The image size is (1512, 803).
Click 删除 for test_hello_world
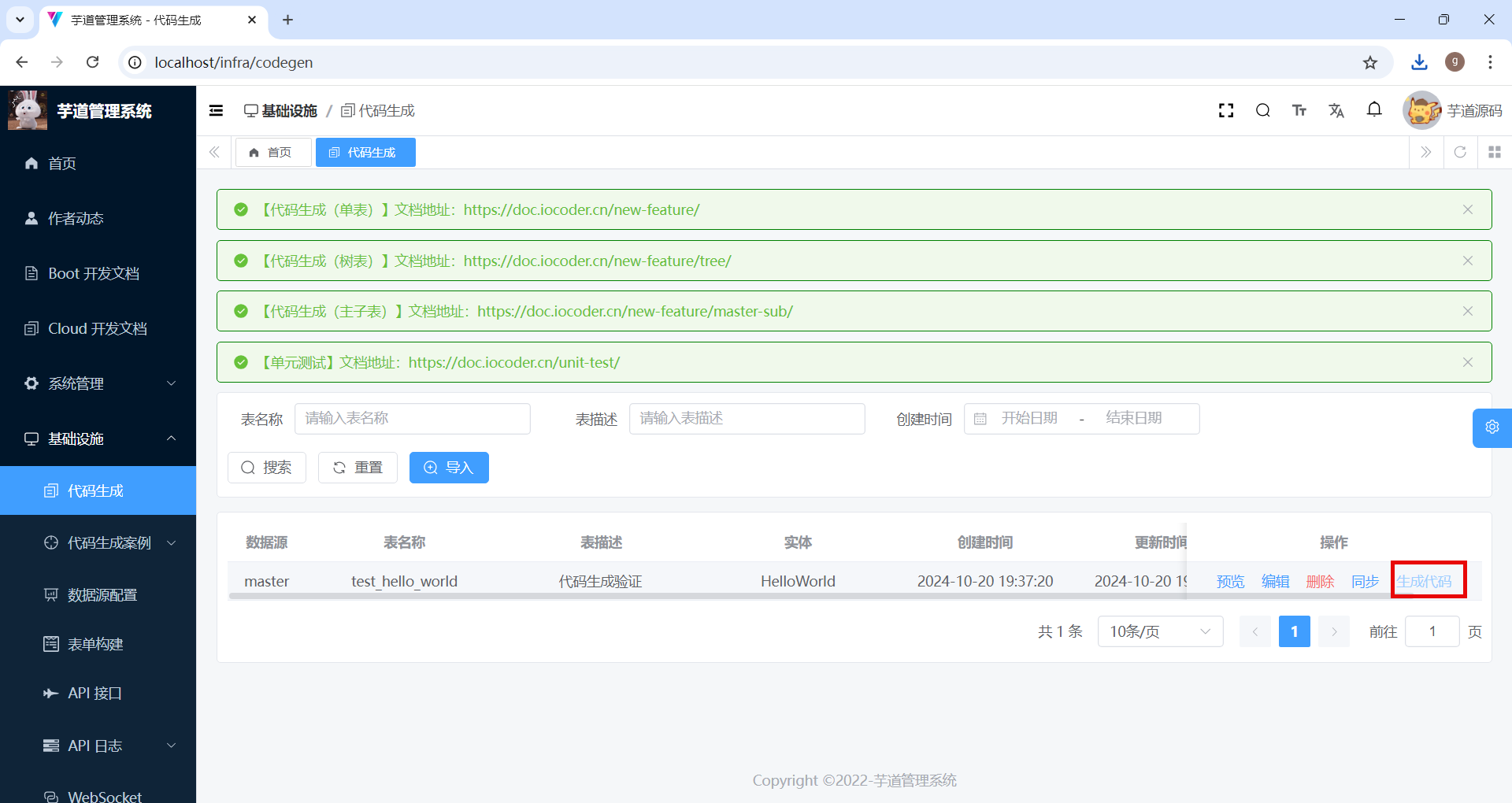click(x=1320, y=581)
